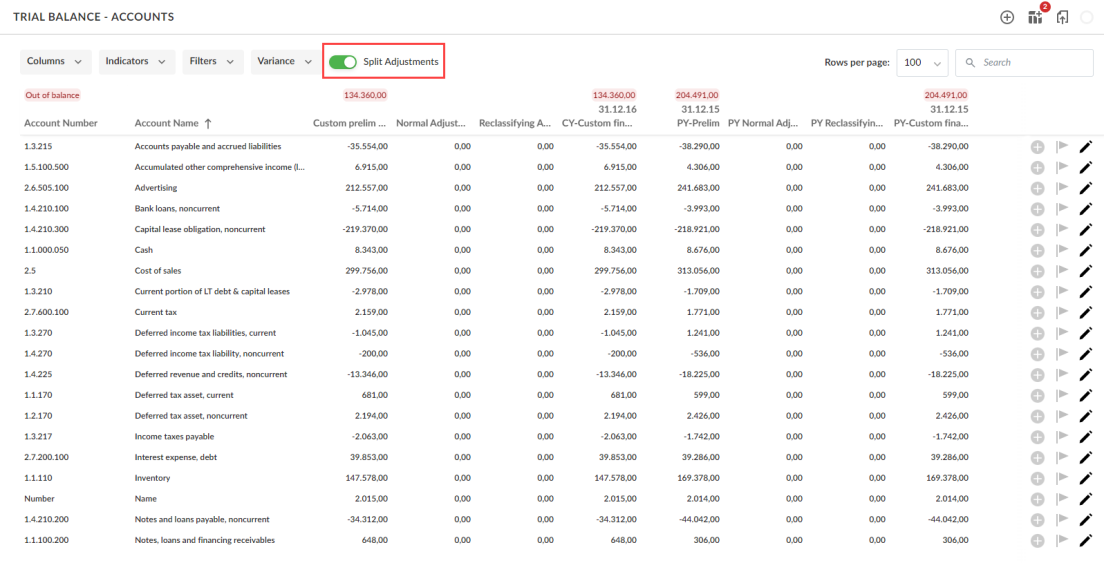Image resolution: width=1104 pixels, height=563 pixels.
Task: Disable the Split Adjustments toggle
Action: click(343, 62)
